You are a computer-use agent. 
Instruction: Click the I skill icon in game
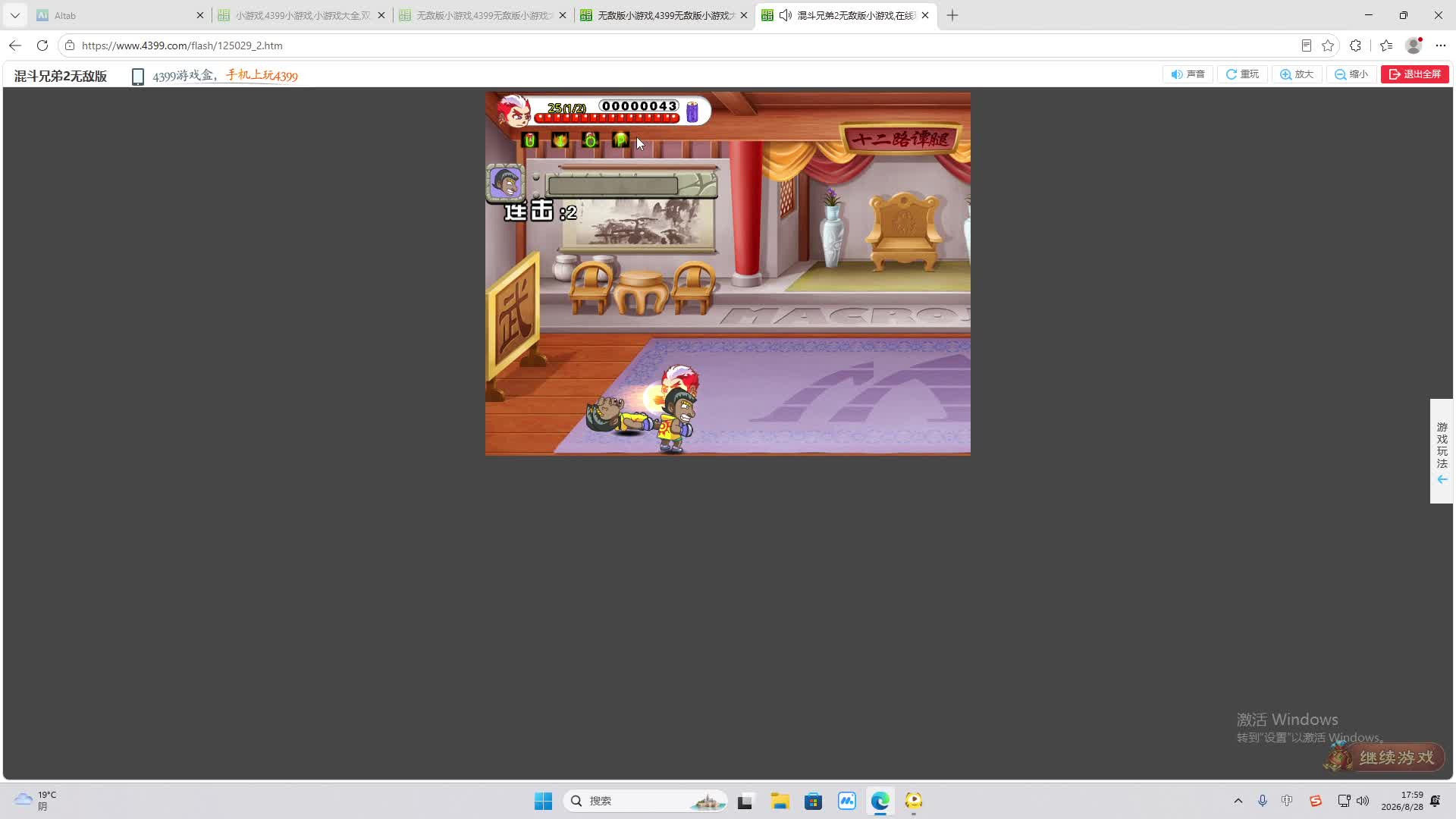coord(560,140)
